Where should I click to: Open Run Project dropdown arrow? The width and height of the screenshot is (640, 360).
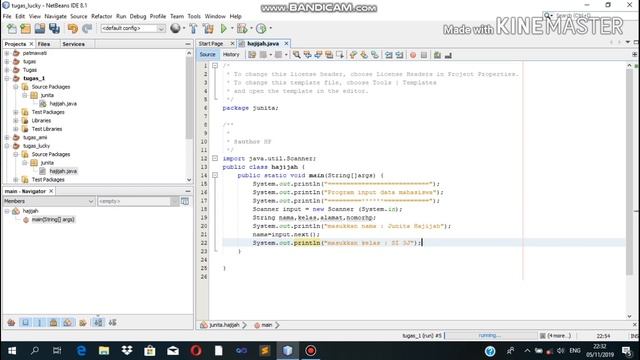(232, 28)
